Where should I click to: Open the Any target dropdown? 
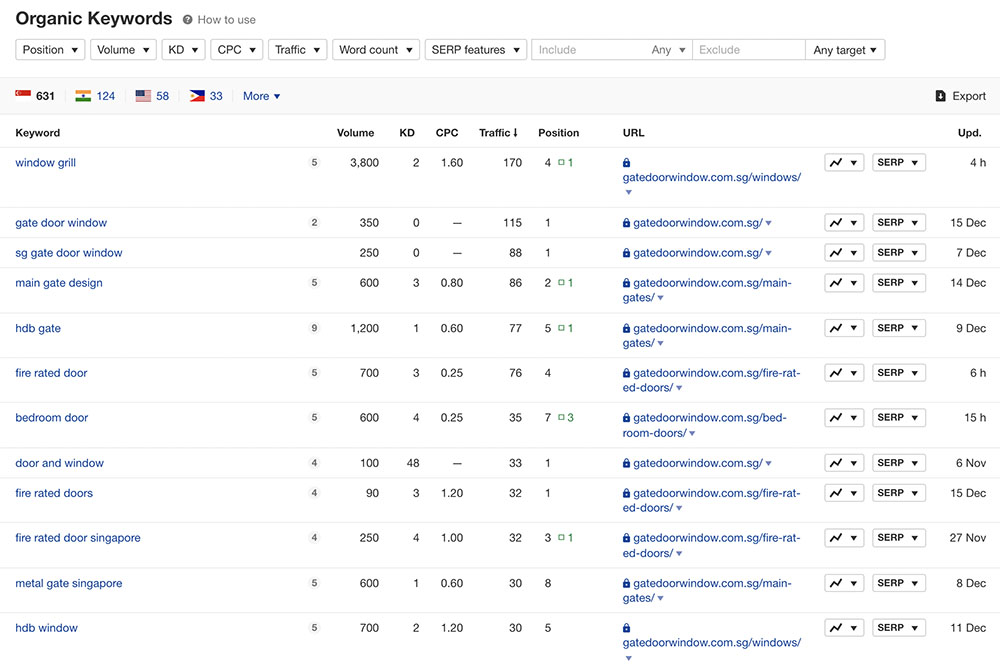844,50
